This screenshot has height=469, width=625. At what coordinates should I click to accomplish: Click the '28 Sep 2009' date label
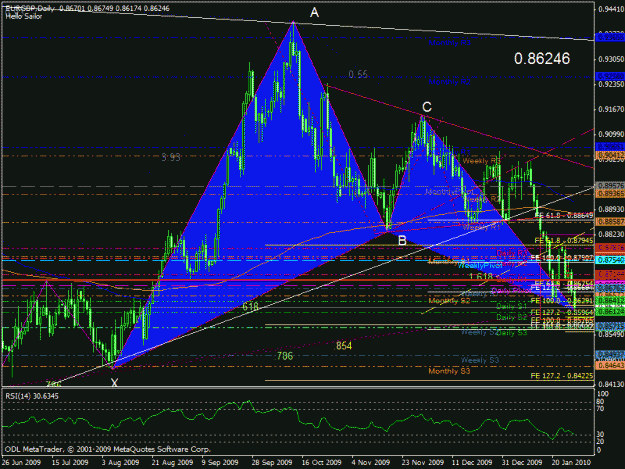tap(272, 462)
